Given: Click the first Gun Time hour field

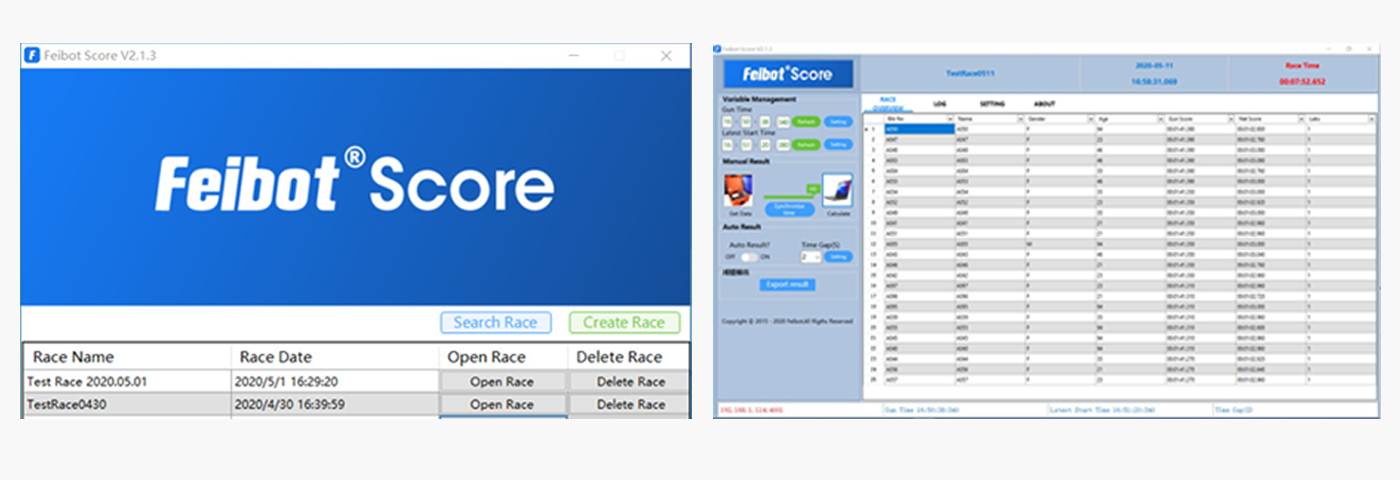Looking at the screenshot, I should [x=728, y=122].
